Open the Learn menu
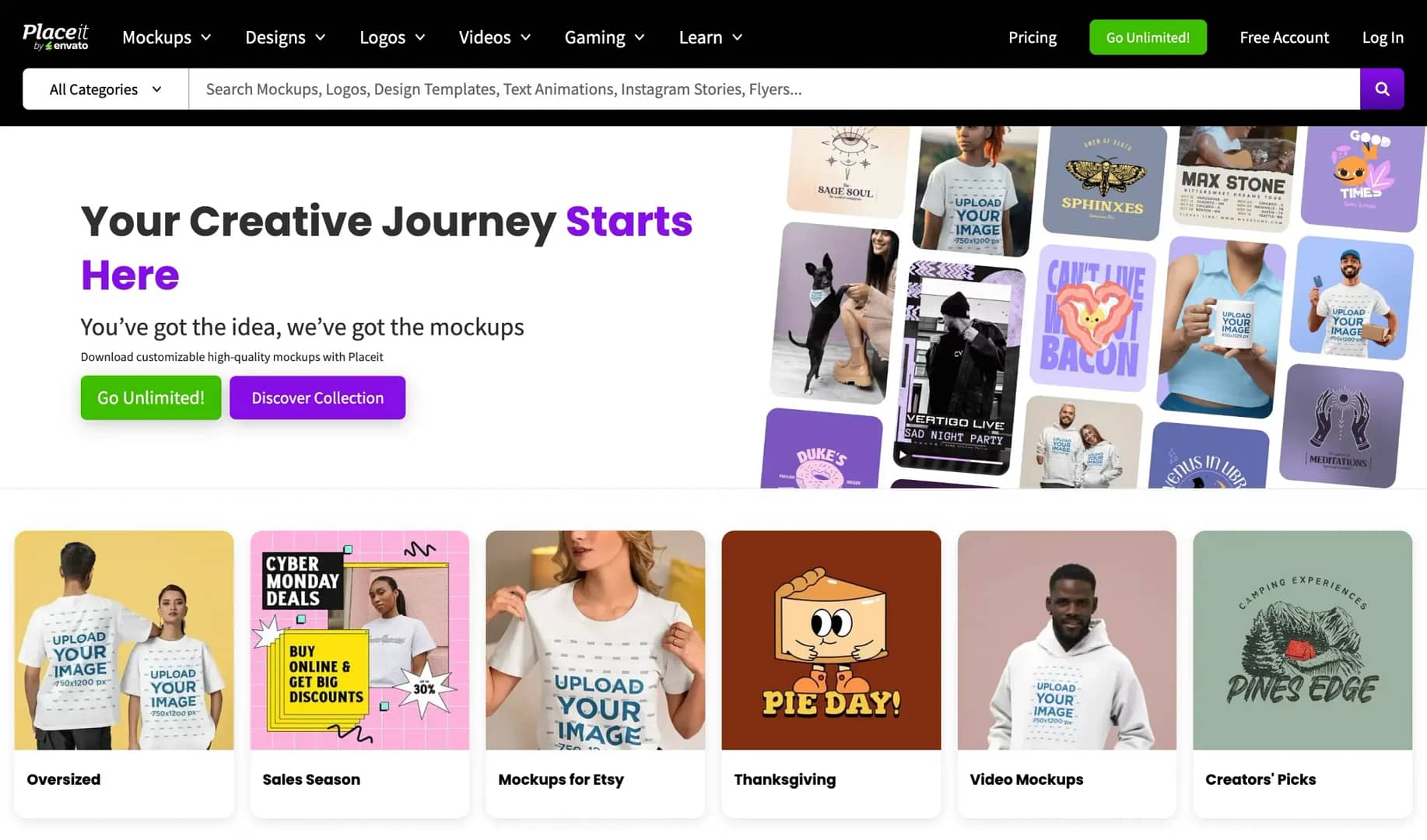This screenshot has height=840, width=1427. (x=710, y=37)
